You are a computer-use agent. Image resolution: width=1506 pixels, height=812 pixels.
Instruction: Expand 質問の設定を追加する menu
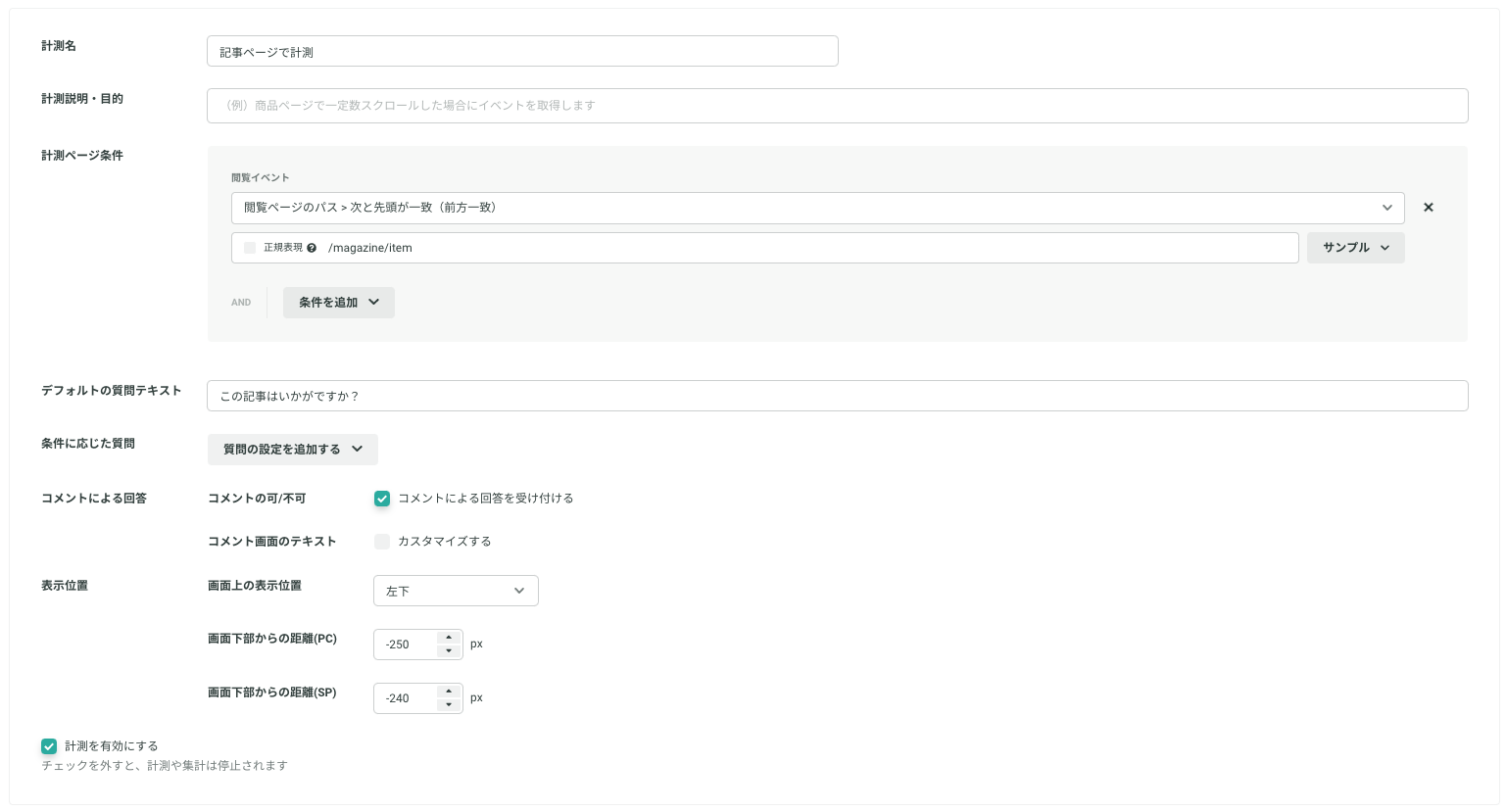(x=293, y=450)
